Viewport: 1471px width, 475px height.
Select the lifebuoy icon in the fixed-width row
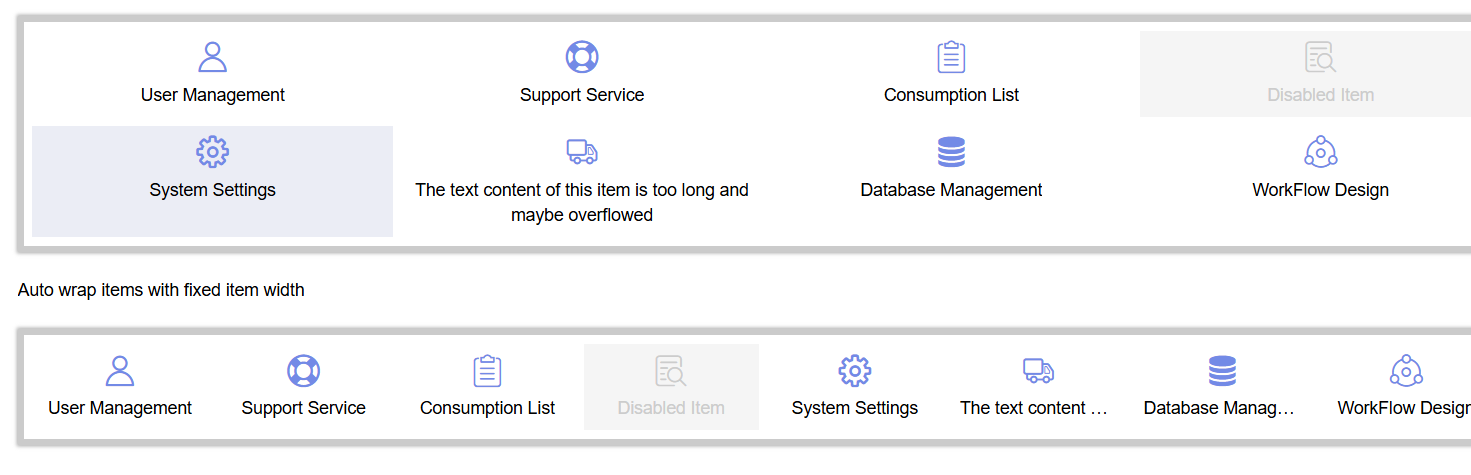pyautogui.click(x=303, y=370)
